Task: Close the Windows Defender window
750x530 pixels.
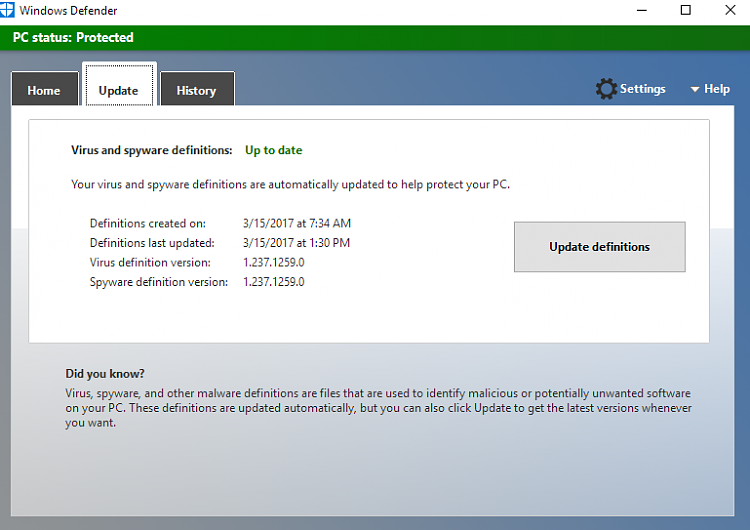Action: [x=730, y=10]
